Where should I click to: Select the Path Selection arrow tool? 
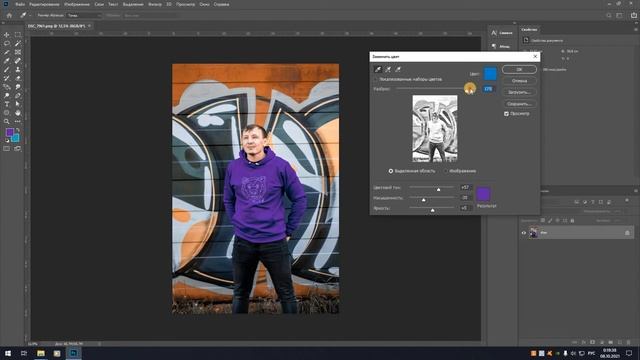18,104
